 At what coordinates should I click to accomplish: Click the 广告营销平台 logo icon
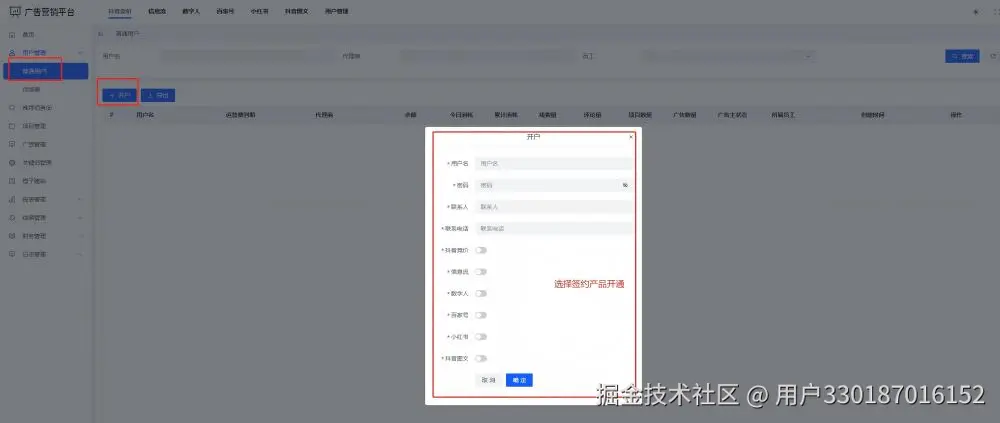point(15,11)
